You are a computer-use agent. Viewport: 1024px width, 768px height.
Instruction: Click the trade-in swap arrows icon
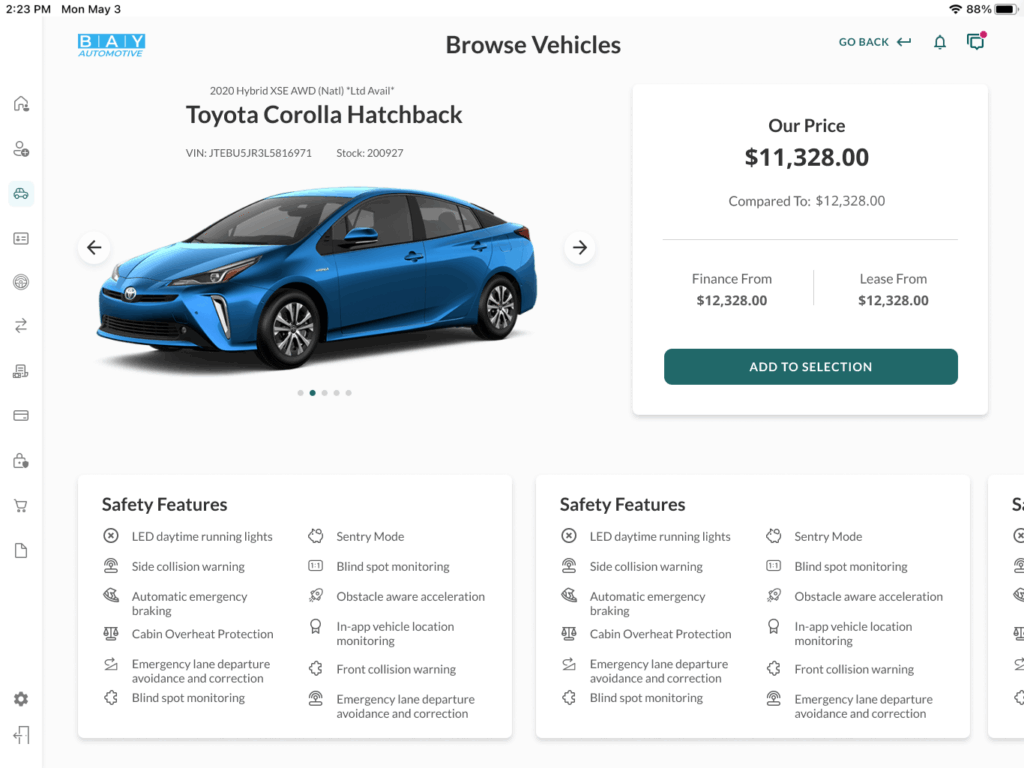(x=21, y=326)
